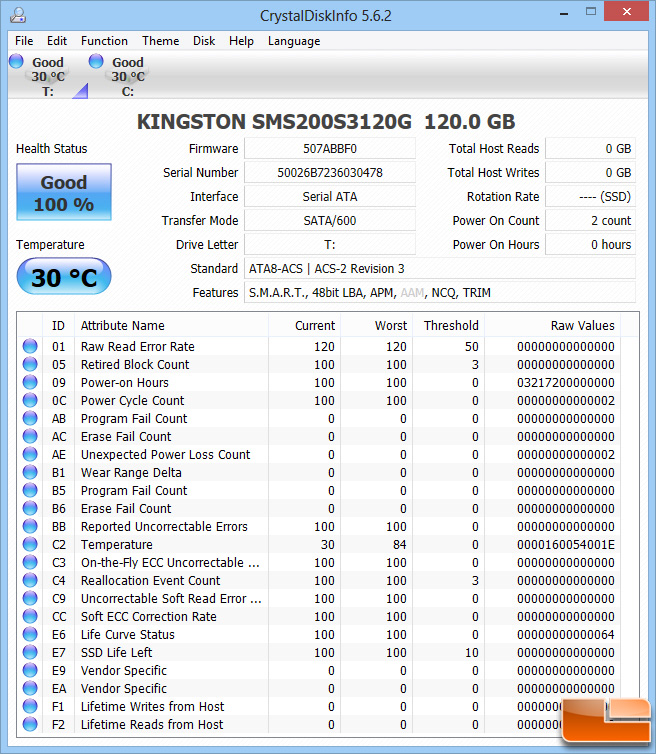Select the C: drive tab

coord(127,76)
